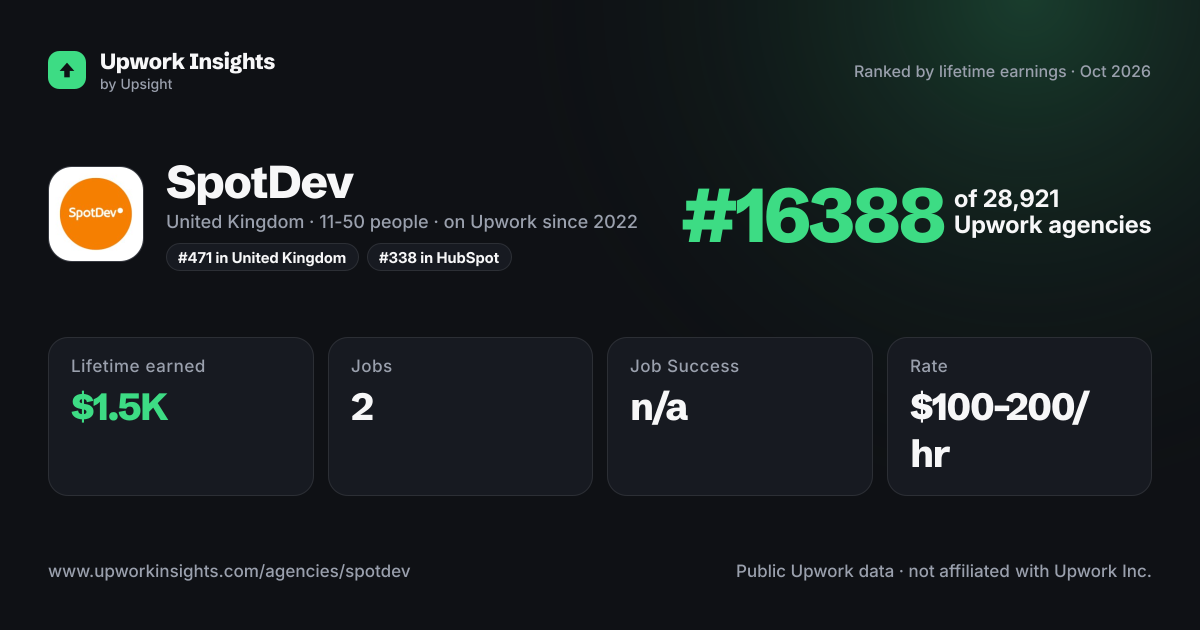Click the SpotDev agency name

click(260, 183)
